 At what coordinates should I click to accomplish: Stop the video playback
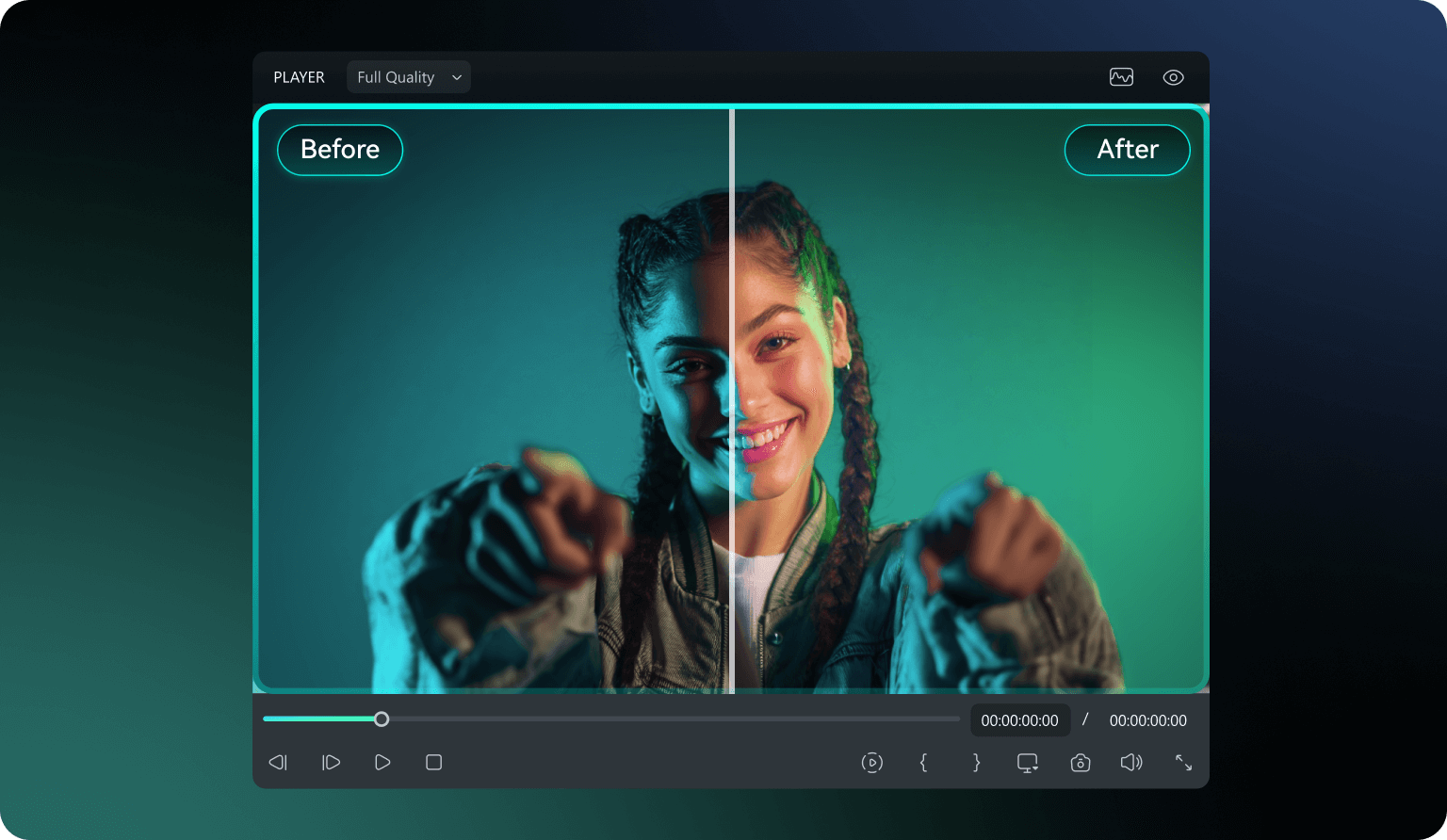pyautogui.click(x=434, y=763)
